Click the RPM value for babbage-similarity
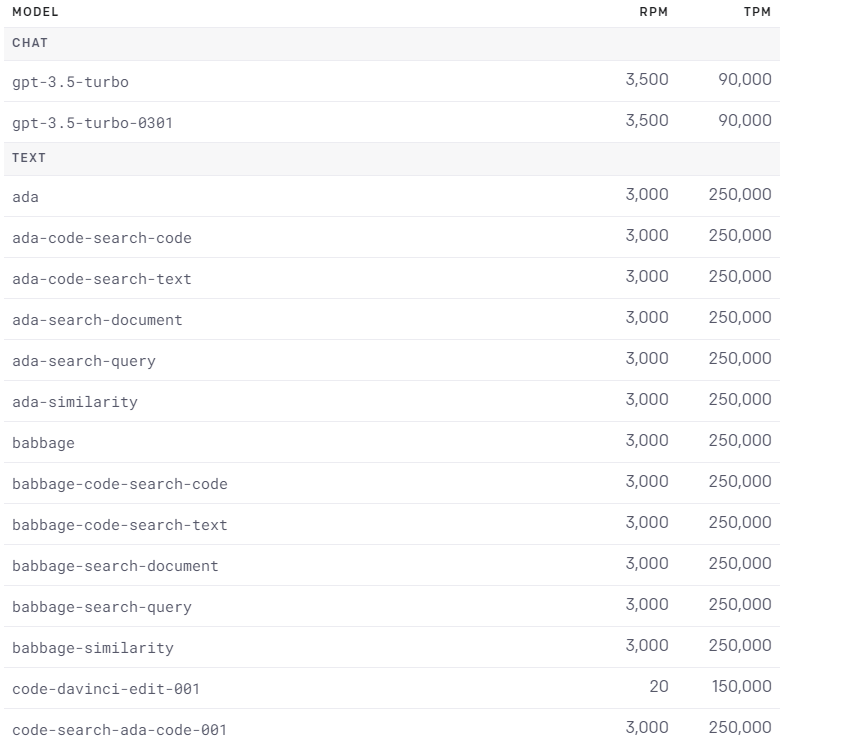This screenshot has height=740, width=850. [x=647, y=645]
